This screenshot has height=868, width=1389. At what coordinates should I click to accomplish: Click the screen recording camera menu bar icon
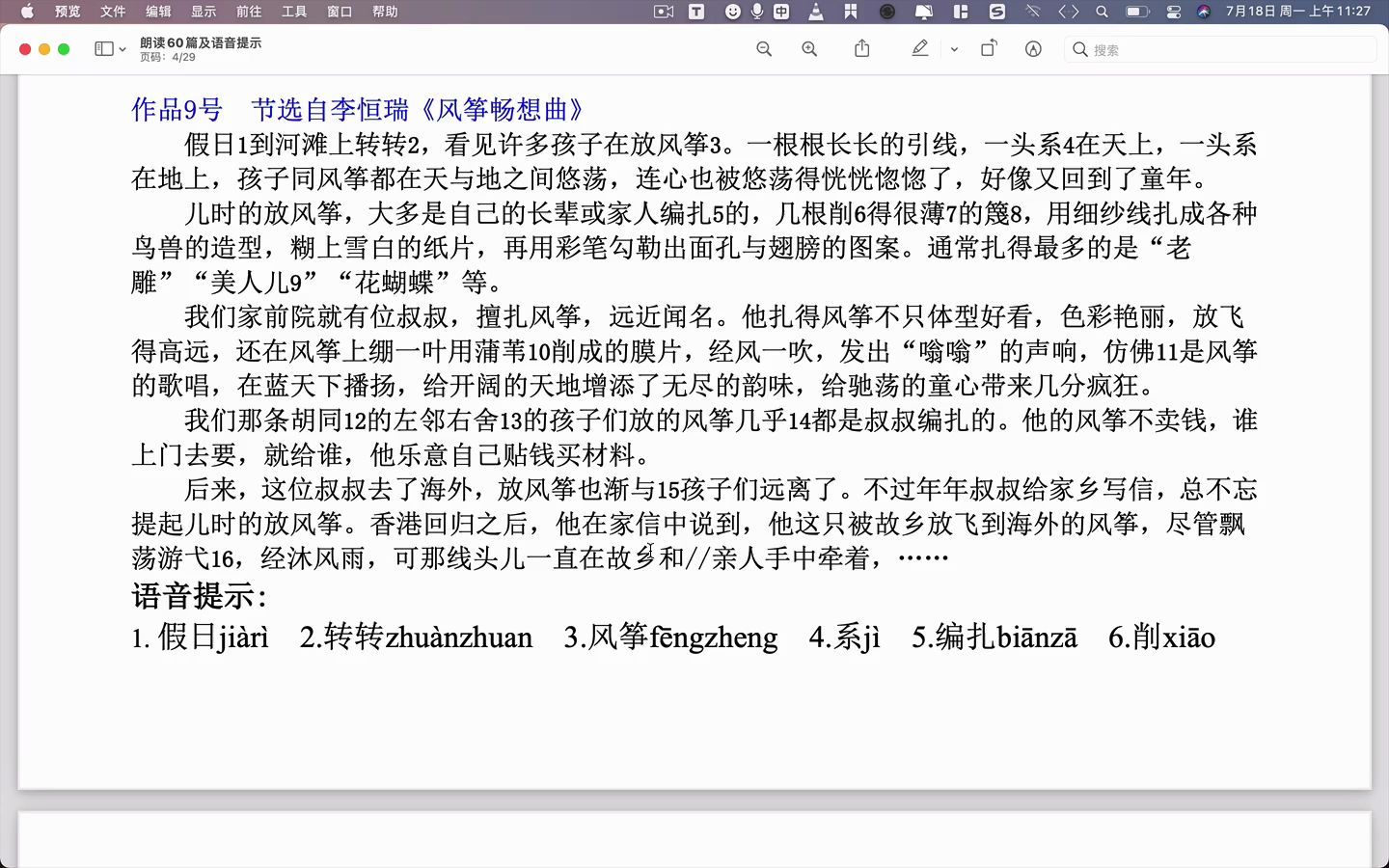(x=664, y=12)
